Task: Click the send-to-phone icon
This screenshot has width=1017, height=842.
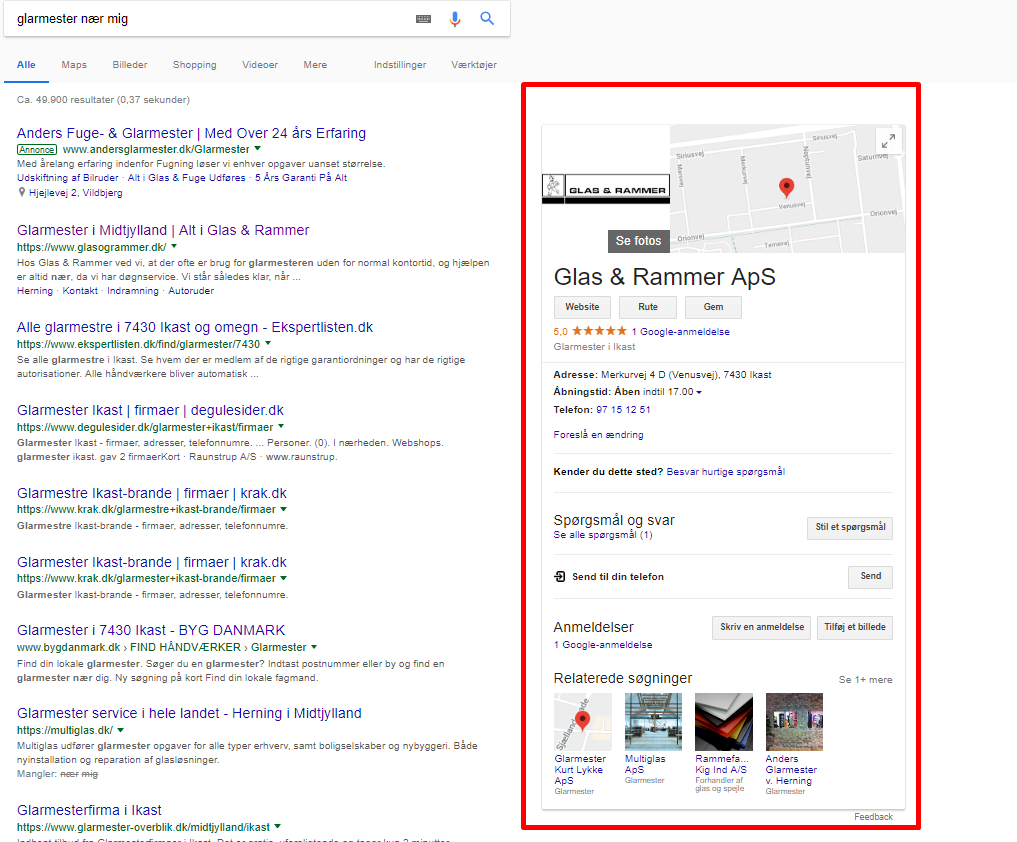Action: [560, 576]
